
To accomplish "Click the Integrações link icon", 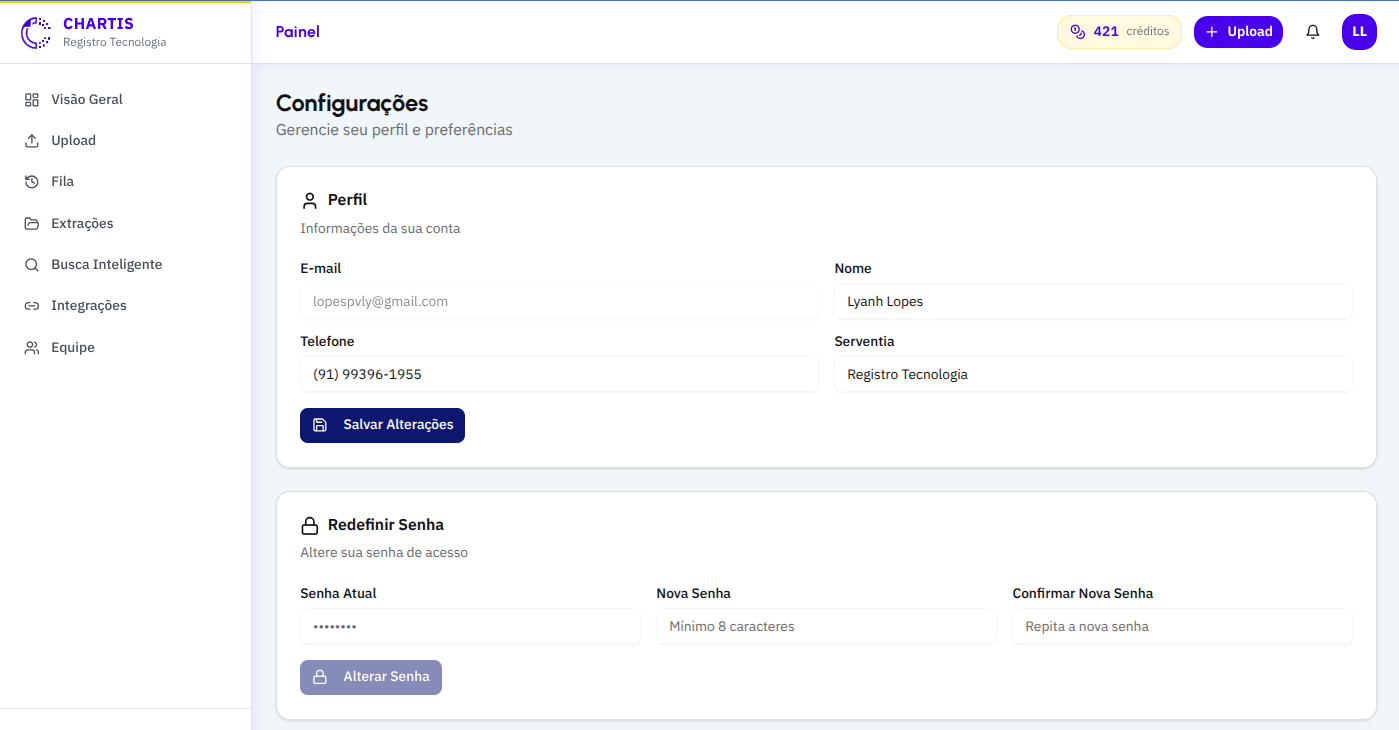I will click(32, 306).
